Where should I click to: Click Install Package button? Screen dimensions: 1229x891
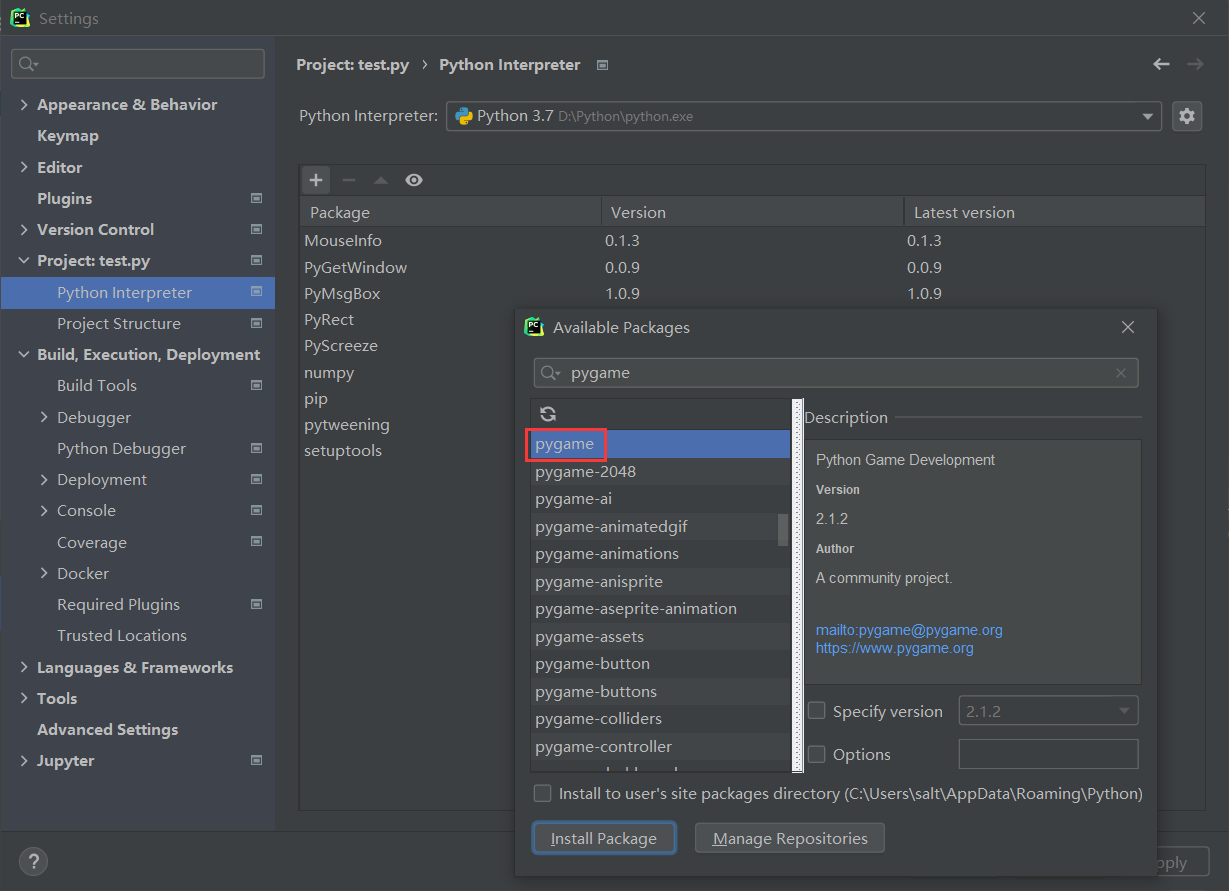(x=604, y=838)
